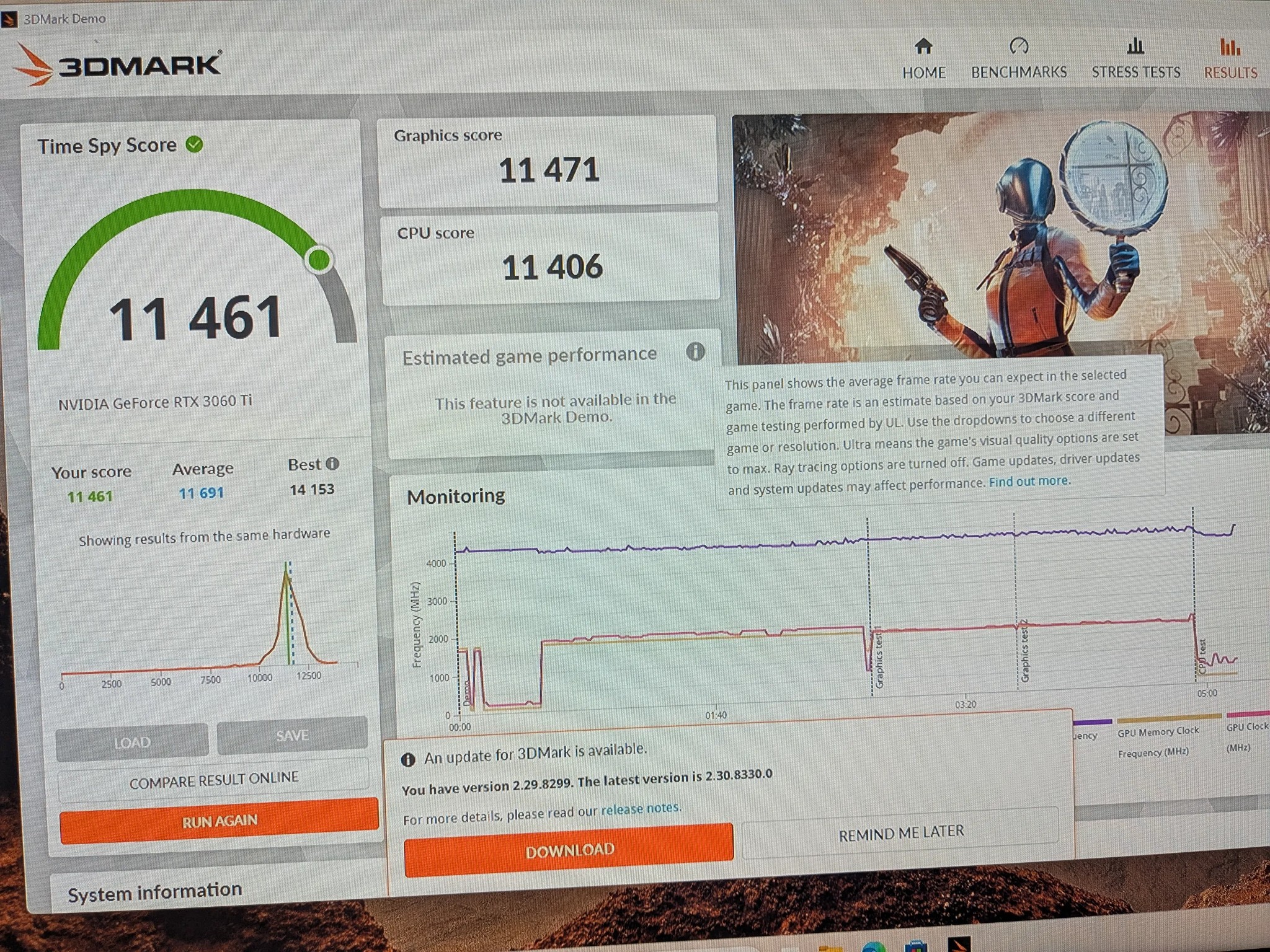Click 'This feature is not available' message

pos(556,408)
